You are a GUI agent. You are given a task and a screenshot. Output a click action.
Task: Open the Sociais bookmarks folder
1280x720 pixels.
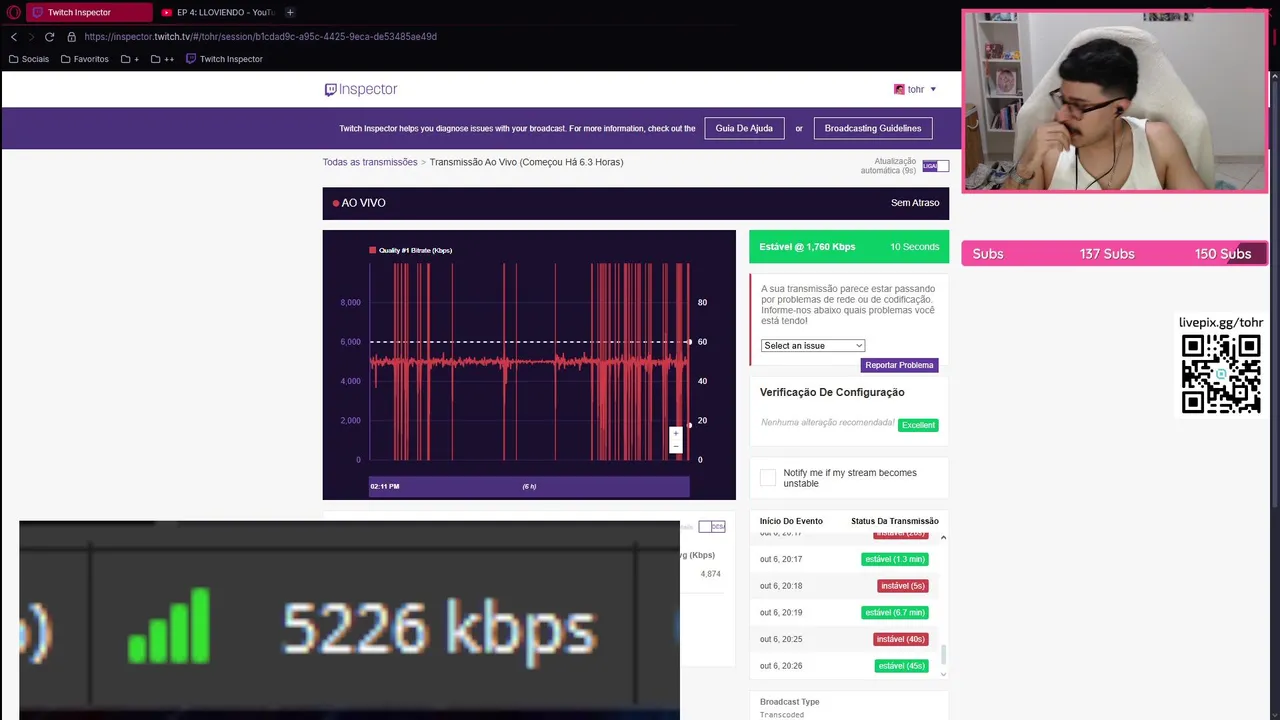[29, 59]
